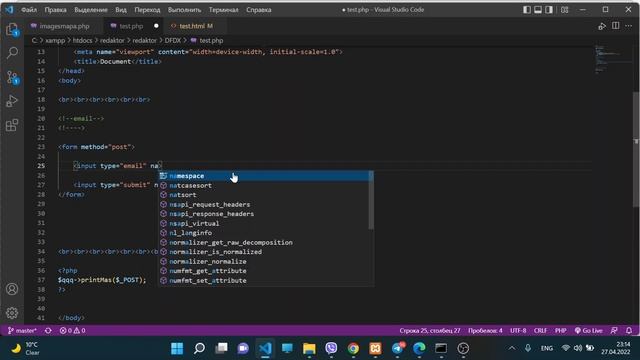
Task: Click Go Live in status bar
Action: coord(589,330)
